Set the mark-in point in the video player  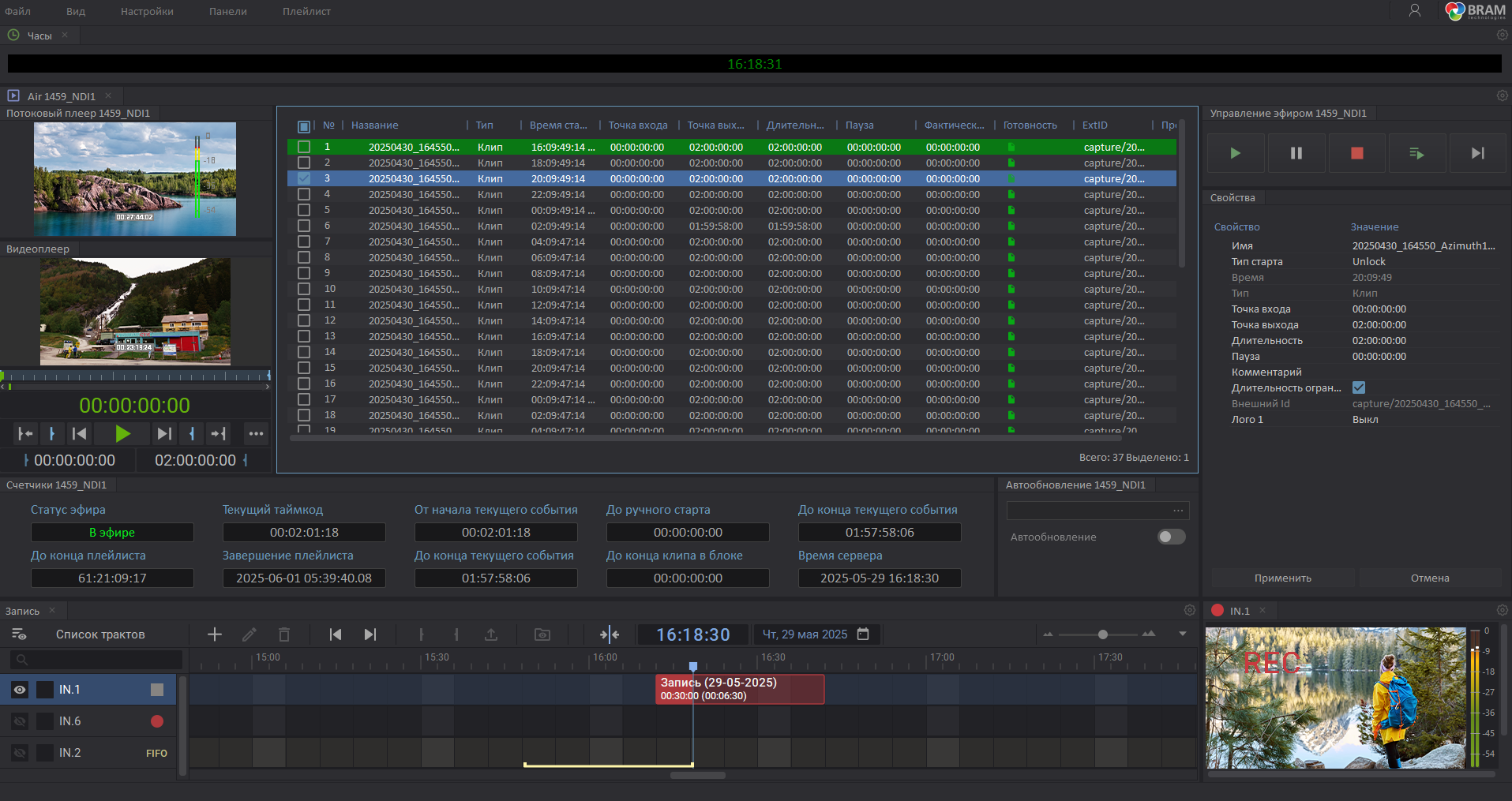[x=52, y=433]
